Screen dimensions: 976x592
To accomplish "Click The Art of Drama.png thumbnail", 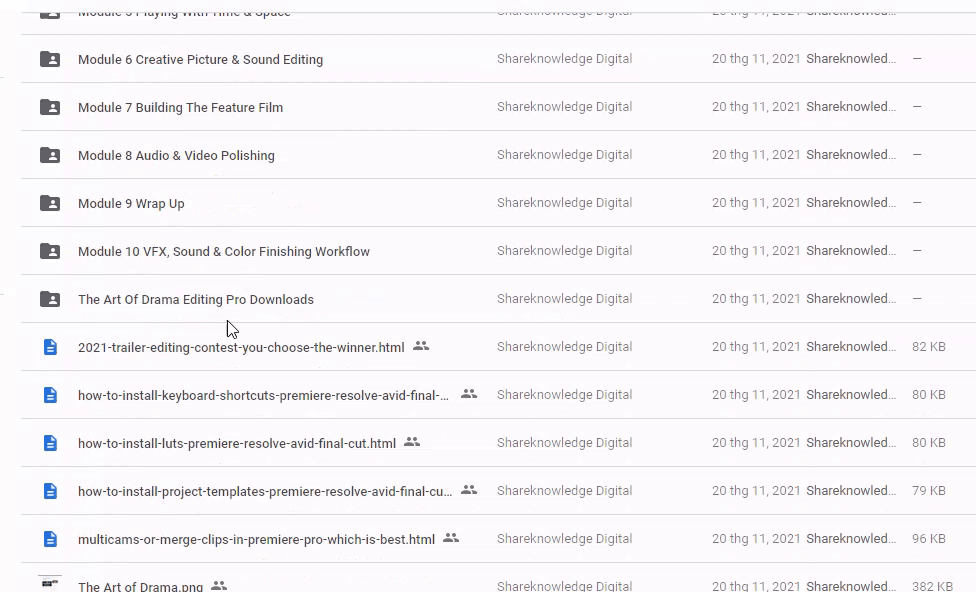I will (50, 585).
